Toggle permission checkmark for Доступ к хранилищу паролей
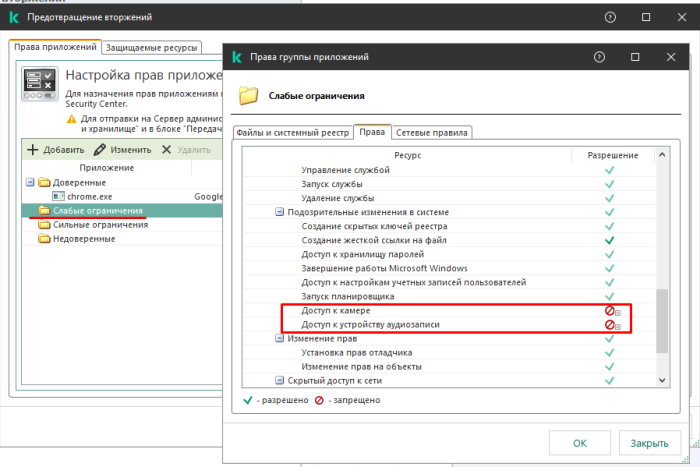Viewport: 700px width, 467px height. click(608, 255)
